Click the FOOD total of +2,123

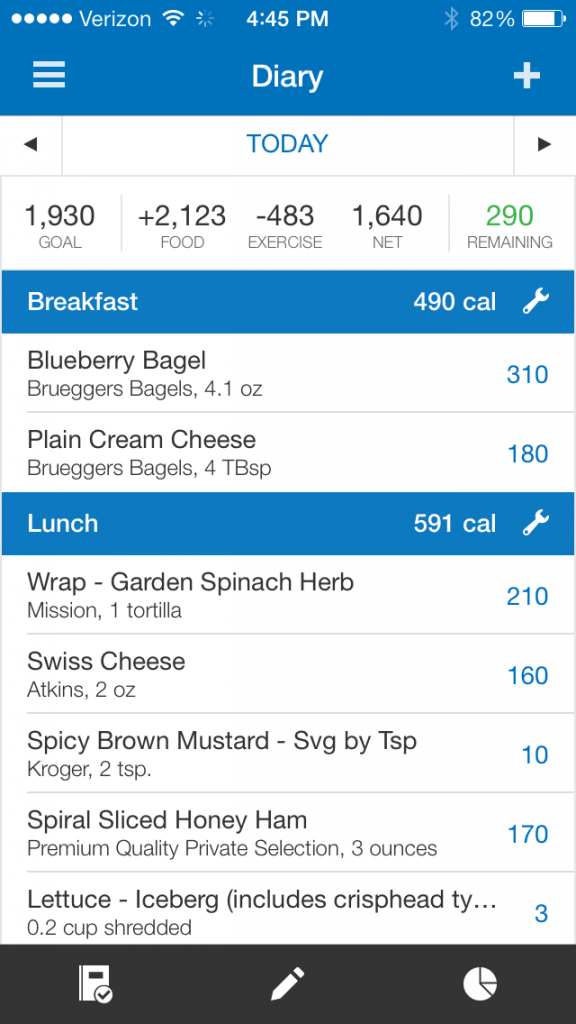coord(182,222)
